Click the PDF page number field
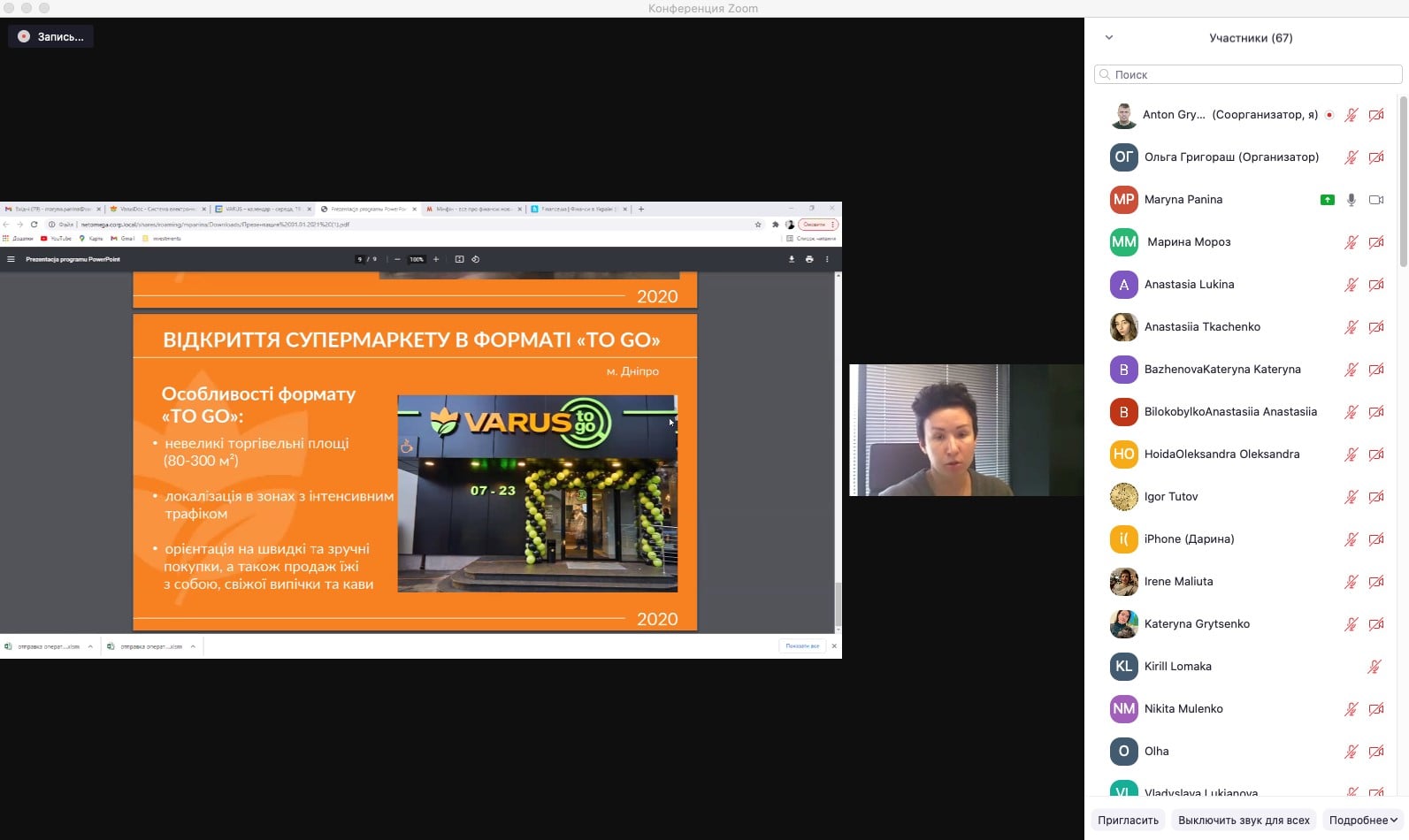Viewport: 1409px width, 840px height. pos(360,259)
